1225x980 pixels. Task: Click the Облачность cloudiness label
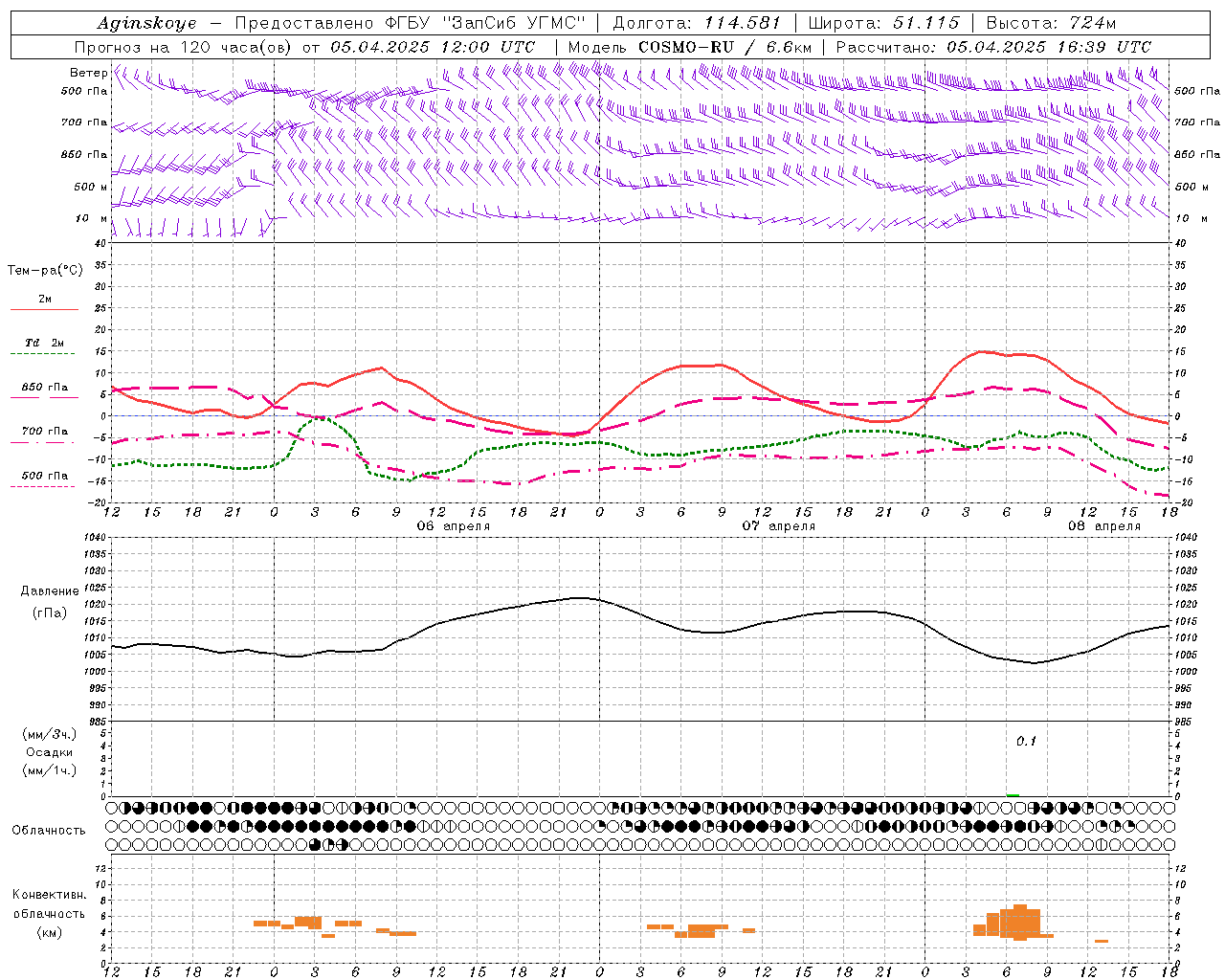pyautogui.click(x=49, y=831)
